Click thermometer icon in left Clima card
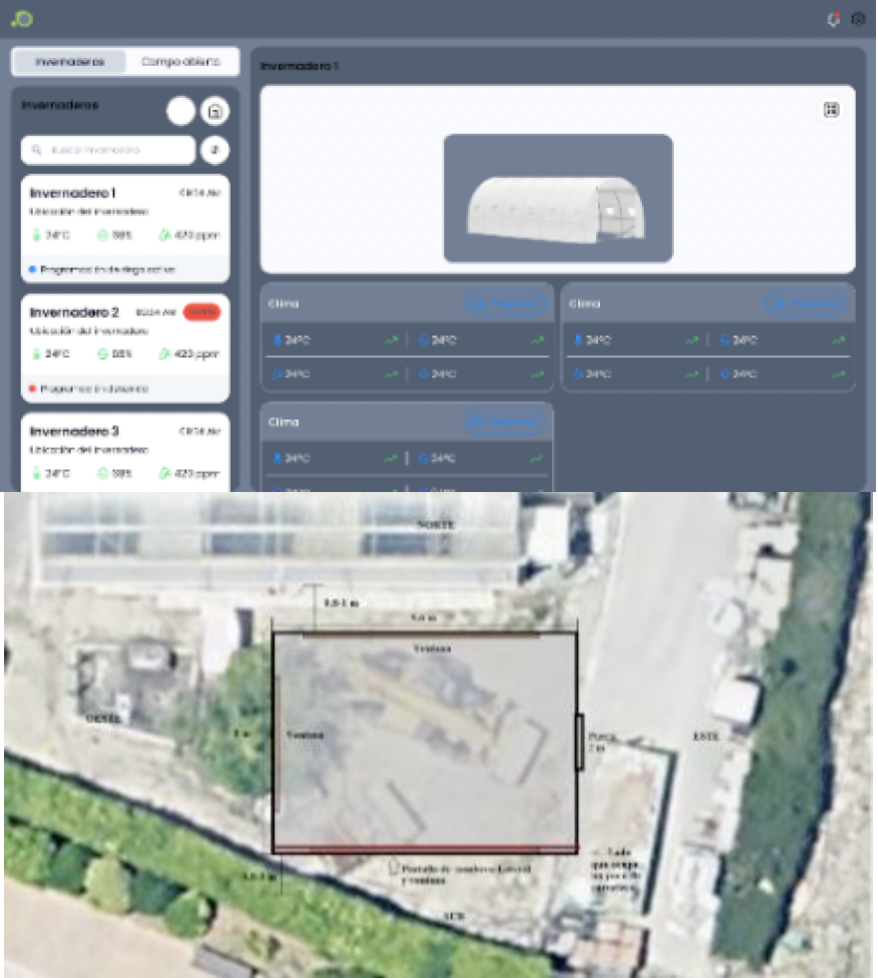 click(x=277, y=340)
